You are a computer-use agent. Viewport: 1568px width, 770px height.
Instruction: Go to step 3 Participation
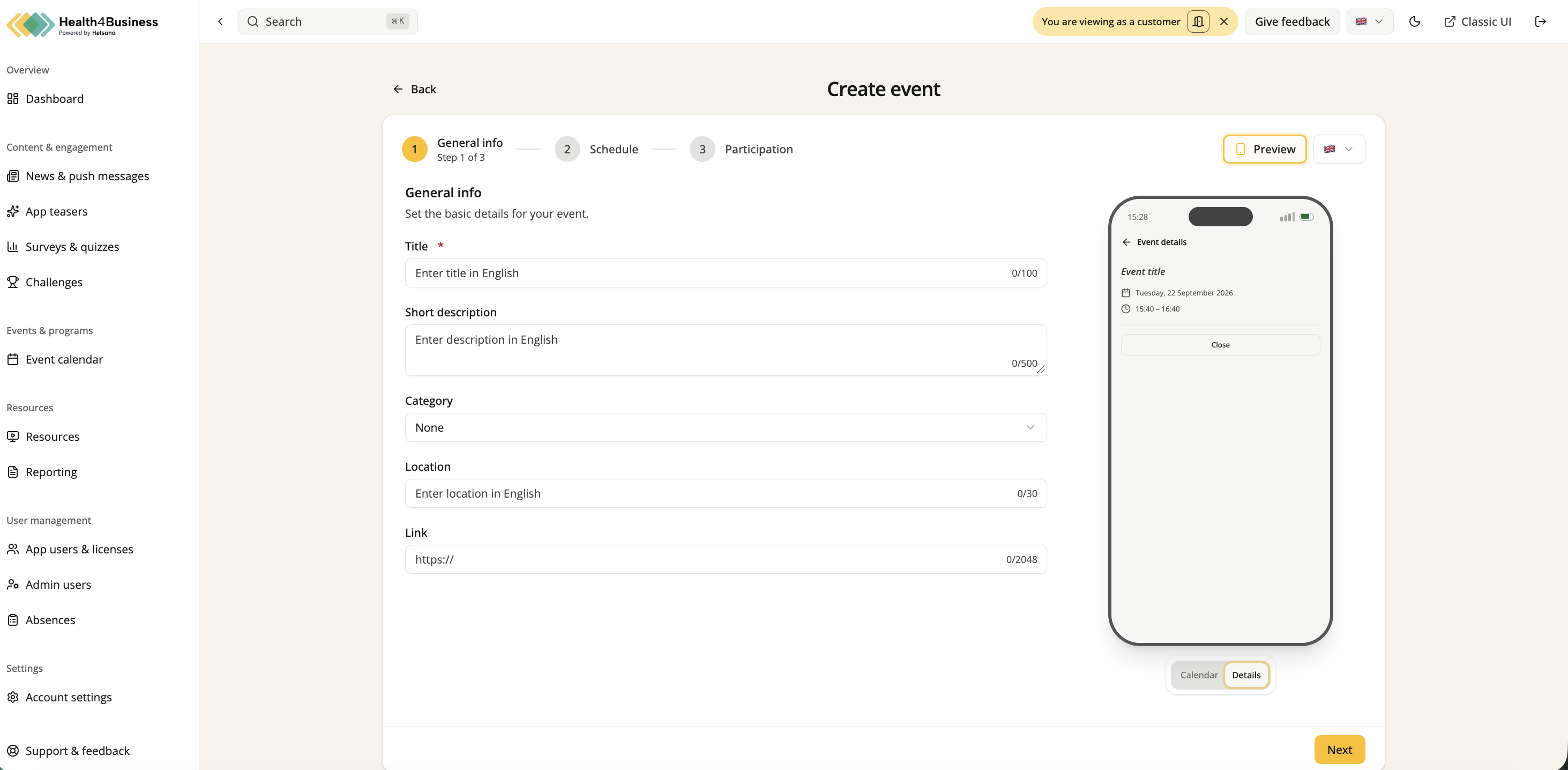[x=741, y=149]
